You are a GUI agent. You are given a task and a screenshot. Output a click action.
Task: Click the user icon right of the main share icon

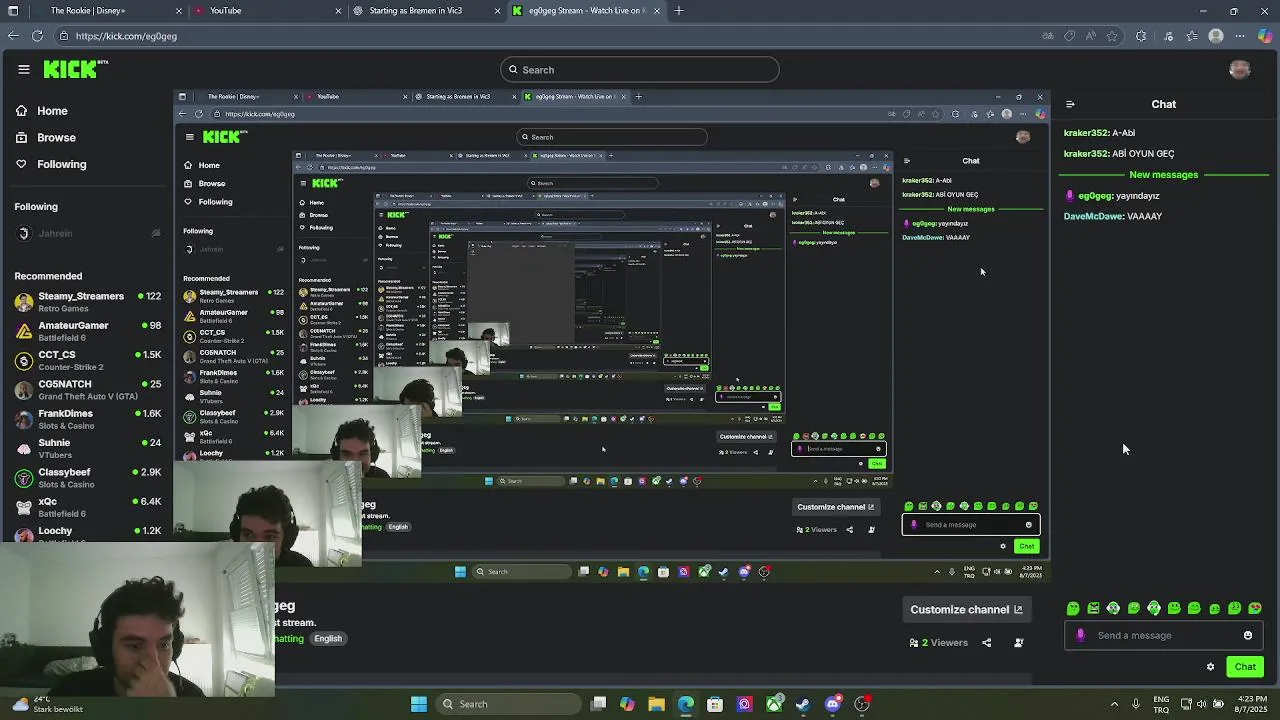[1019, 643]
